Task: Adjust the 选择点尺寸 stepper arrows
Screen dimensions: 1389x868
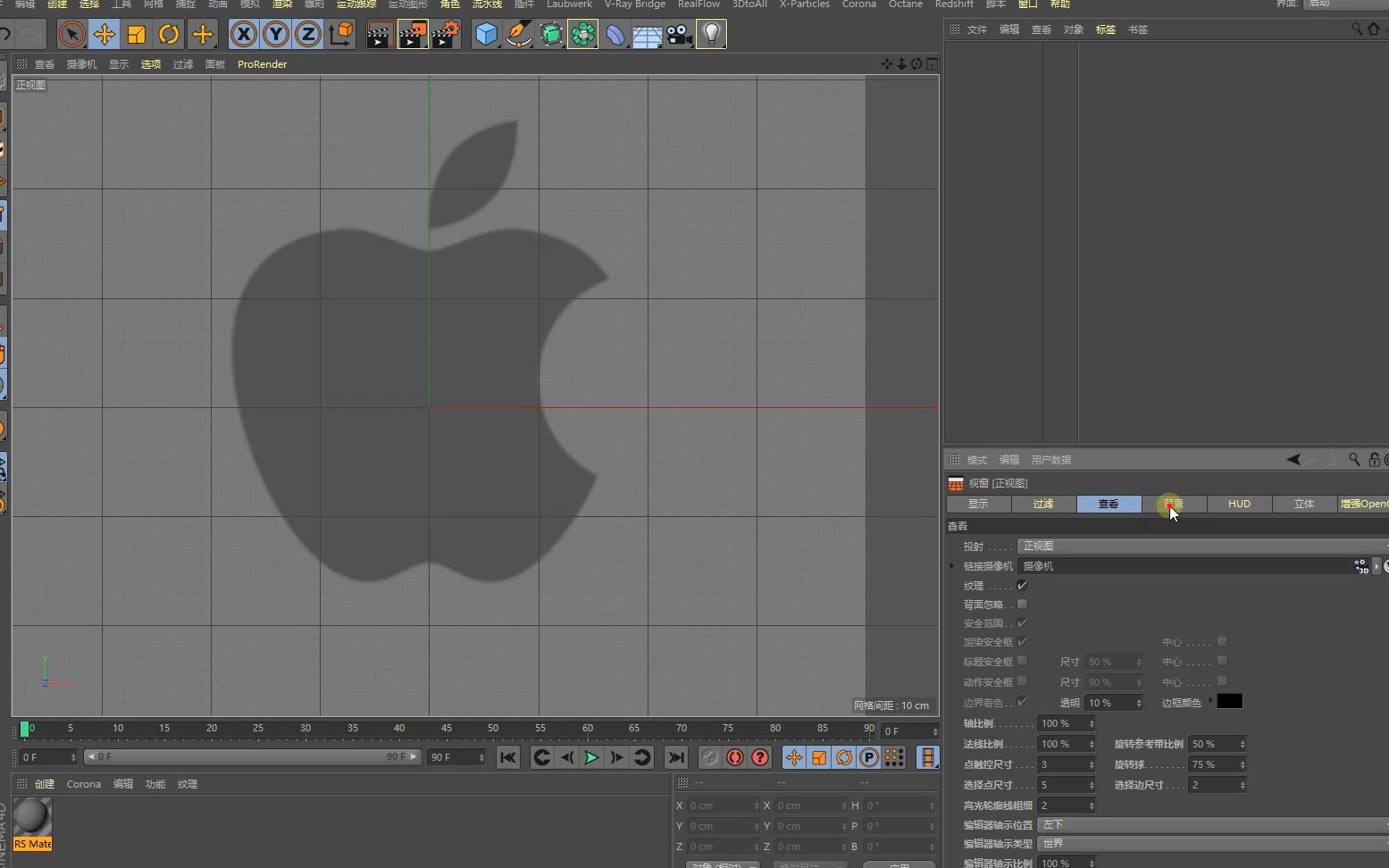Action: 1091,785
